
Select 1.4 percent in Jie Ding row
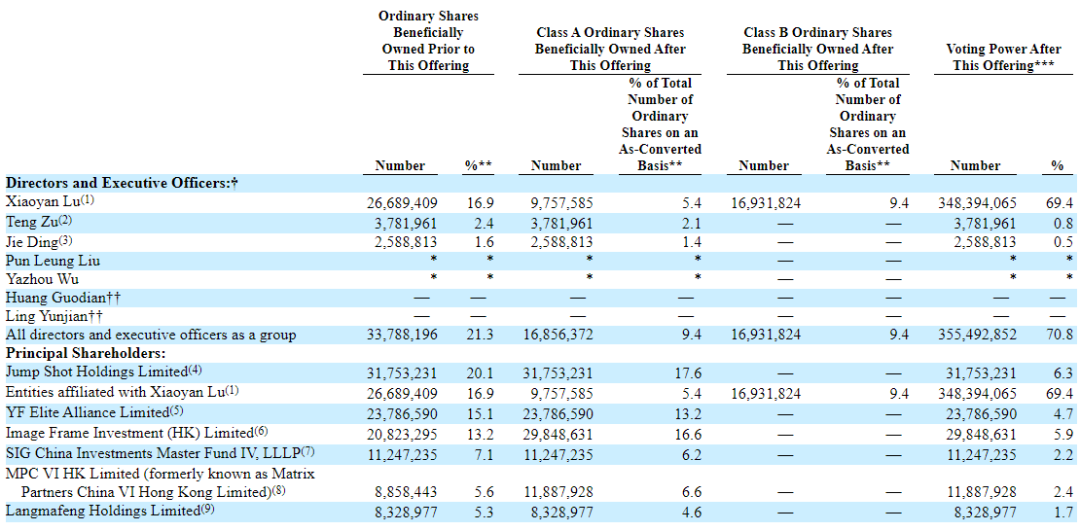tap(694, 242)
